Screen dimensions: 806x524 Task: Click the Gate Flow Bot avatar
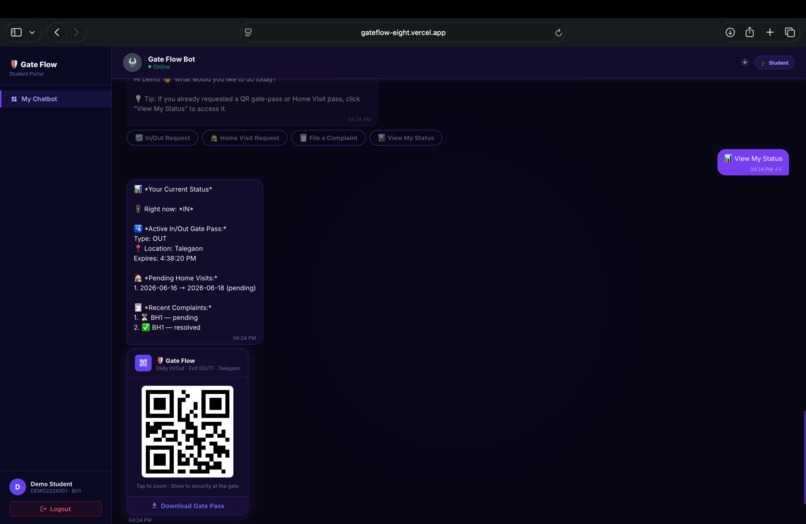pyautogui.click(x=132, y=62)
